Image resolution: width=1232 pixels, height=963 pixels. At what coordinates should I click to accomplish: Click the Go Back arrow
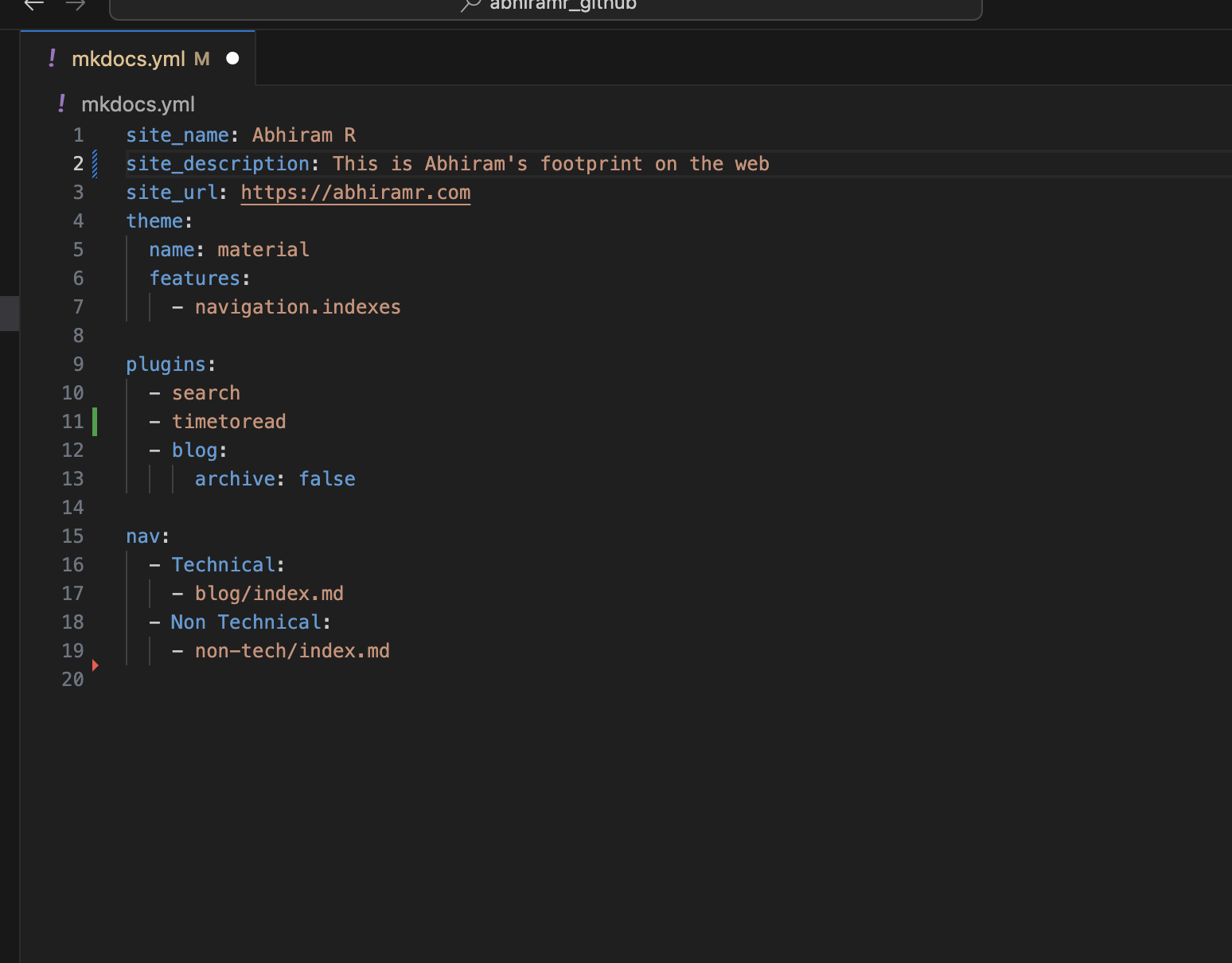point(33,5)
